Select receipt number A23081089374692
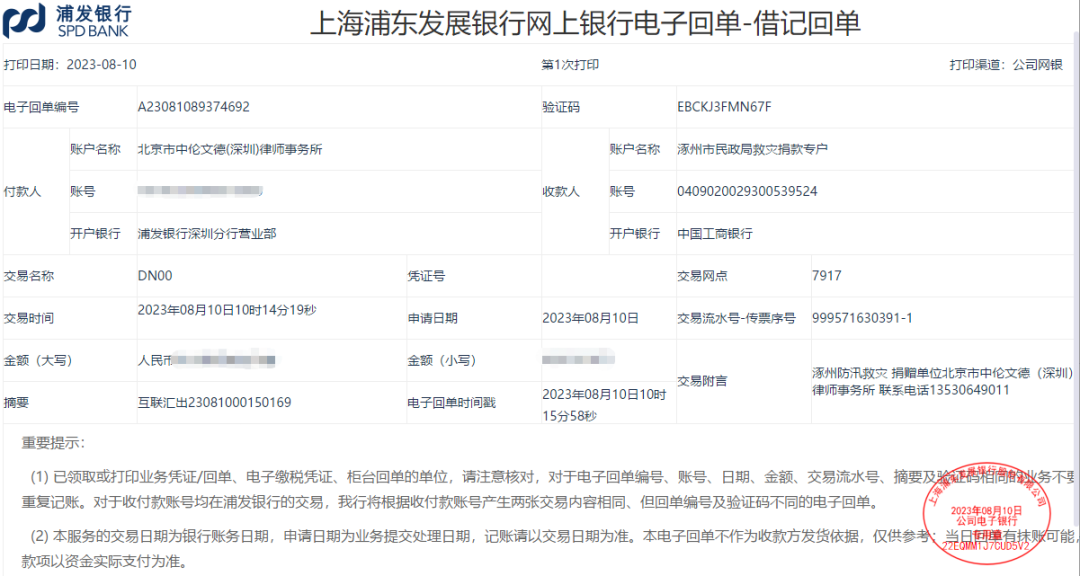Image resolution: width=1080 pixels, height=576 pixels. [x=194, y=107]
